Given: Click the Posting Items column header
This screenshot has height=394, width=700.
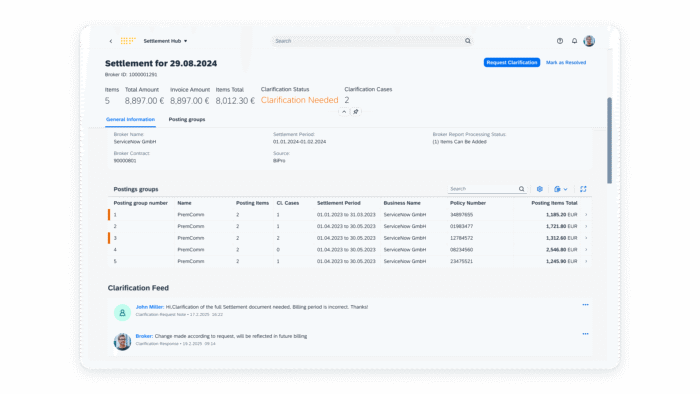Looking at the screenshot, I should click(x=253, y=203).
